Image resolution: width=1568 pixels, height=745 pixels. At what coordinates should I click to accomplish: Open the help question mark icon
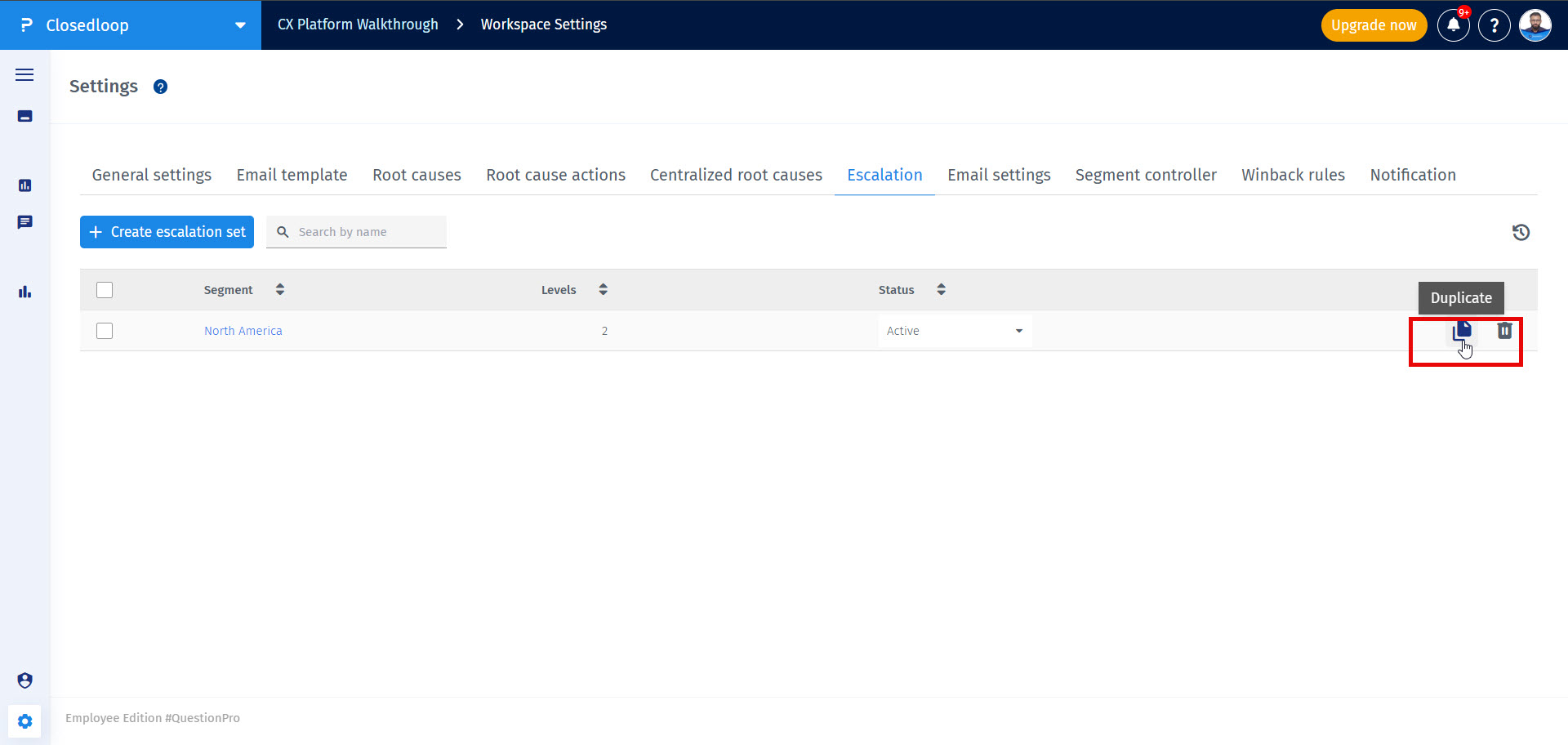click(1494, 25)
